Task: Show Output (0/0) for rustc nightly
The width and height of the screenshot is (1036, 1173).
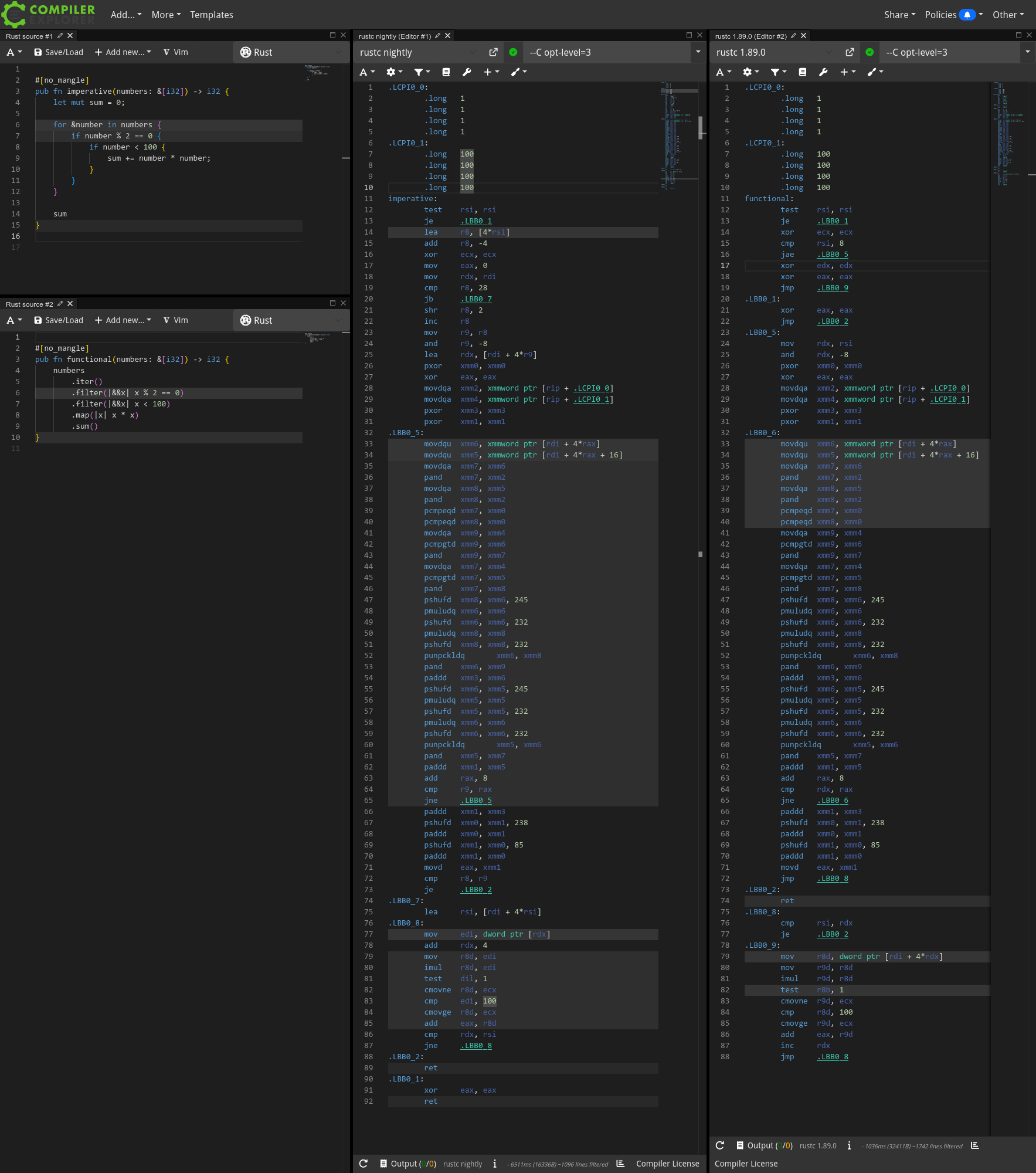Action: pos(408,1164)
